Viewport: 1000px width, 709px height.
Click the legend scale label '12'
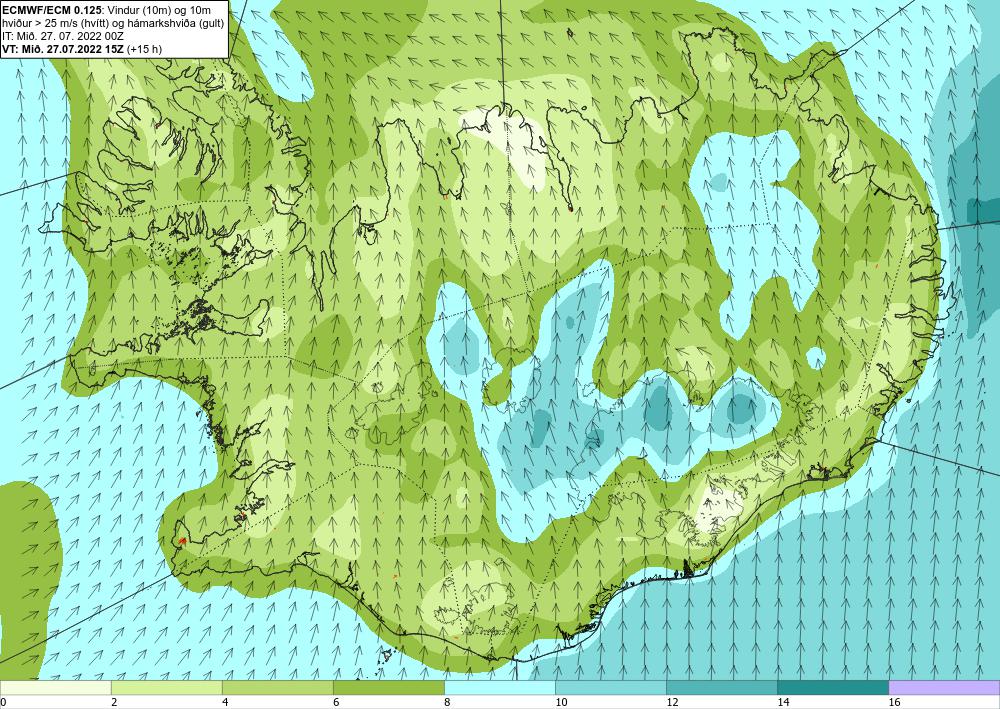click(x=672, y=702)
